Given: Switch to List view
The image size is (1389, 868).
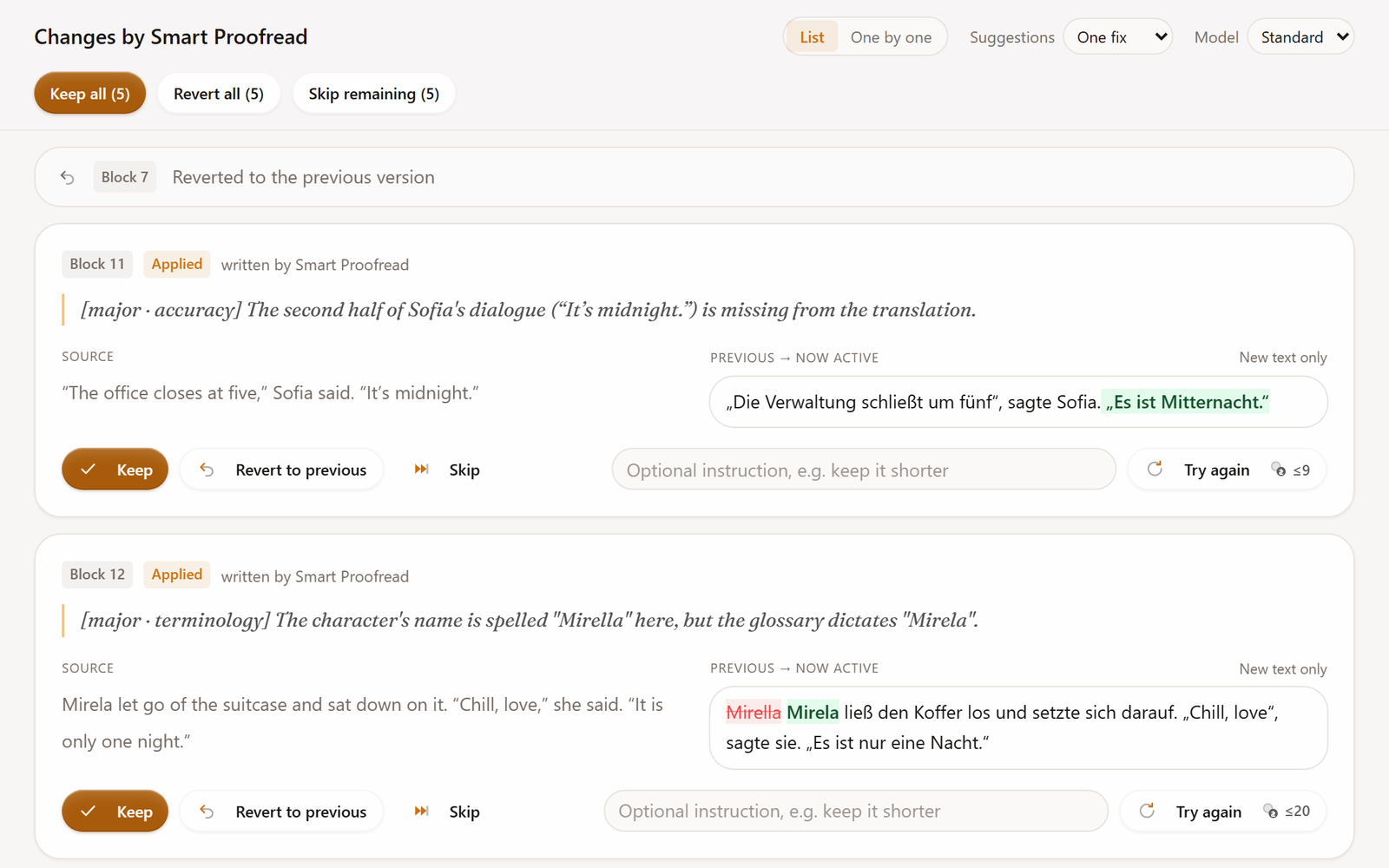Looking at the screenshot, I should 812,37.
